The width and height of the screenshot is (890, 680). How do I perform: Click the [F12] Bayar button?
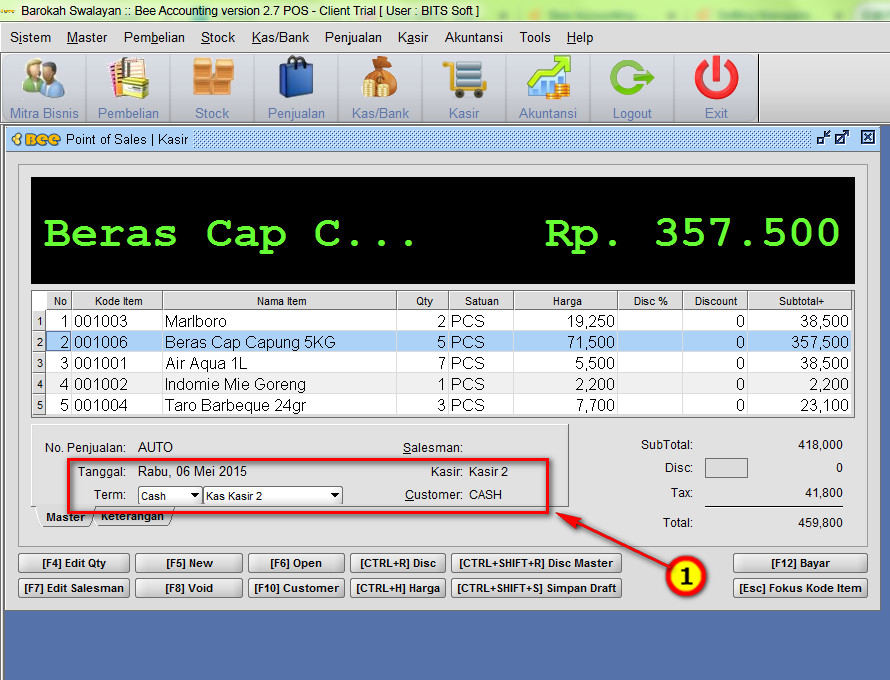[800, 563]
